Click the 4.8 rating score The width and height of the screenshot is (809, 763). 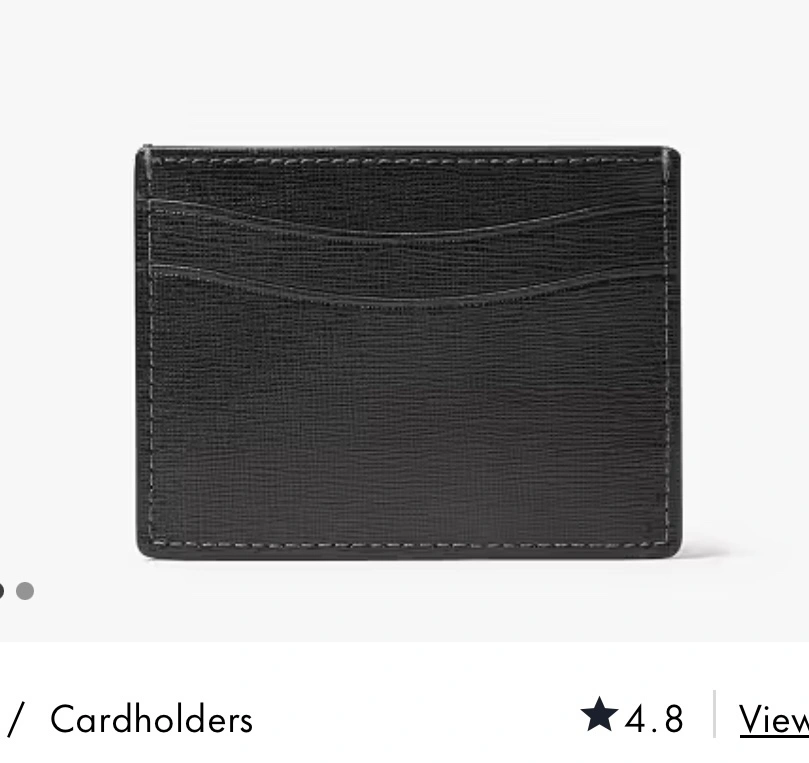(x=654, y=719)
